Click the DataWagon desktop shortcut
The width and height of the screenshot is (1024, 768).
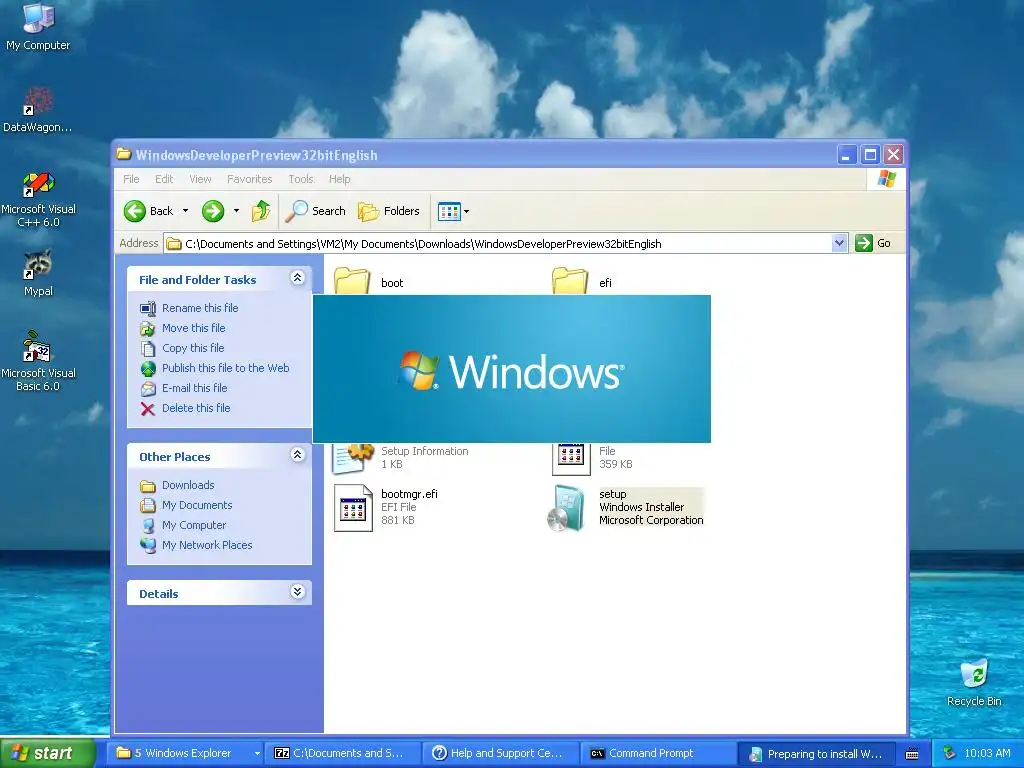point(38,110)
